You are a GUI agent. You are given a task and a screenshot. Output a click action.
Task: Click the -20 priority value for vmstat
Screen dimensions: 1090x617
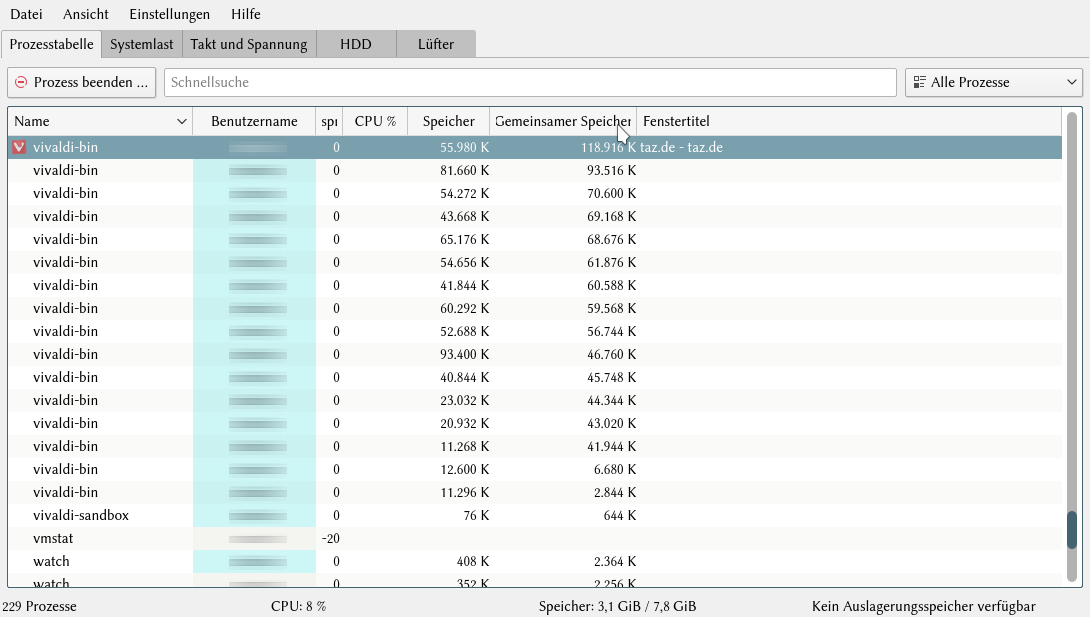pyautogui.click(x=331, y=538)
